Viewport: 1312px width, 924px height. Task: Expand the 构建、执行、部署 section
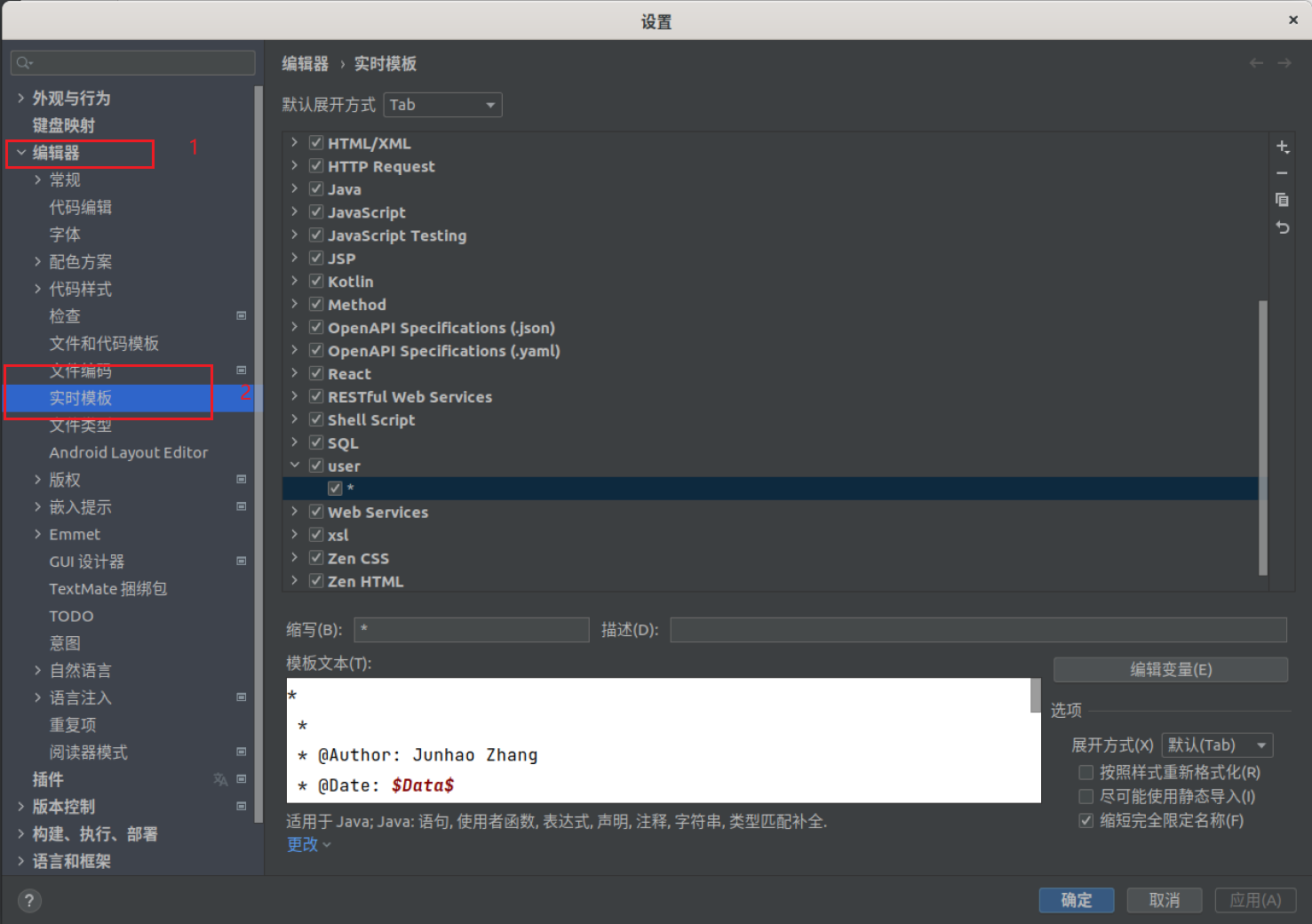pos(21,833)
